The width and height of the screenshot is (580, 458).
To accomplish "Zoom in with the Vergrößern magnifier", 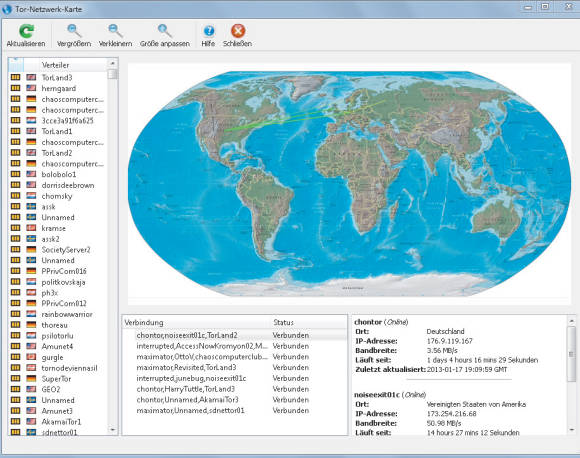I will tap(74, 31).
